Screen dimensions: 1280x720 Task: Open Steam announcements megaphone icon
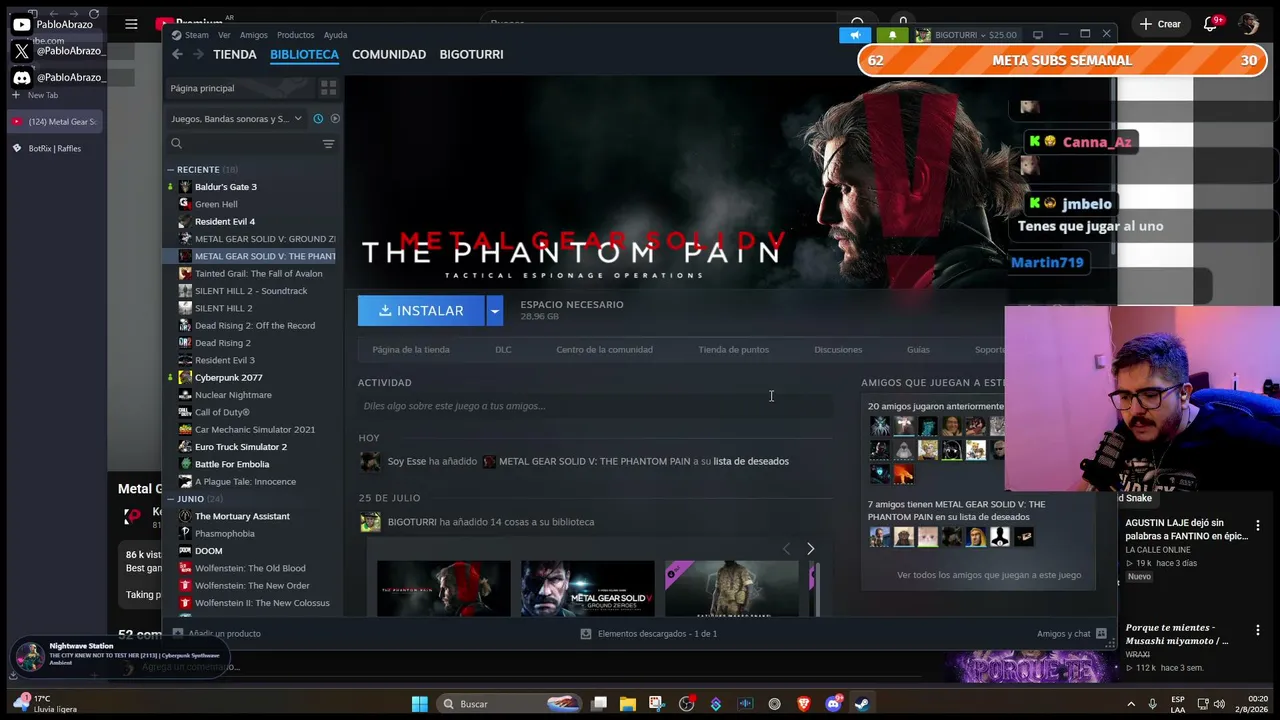point(855,35)
